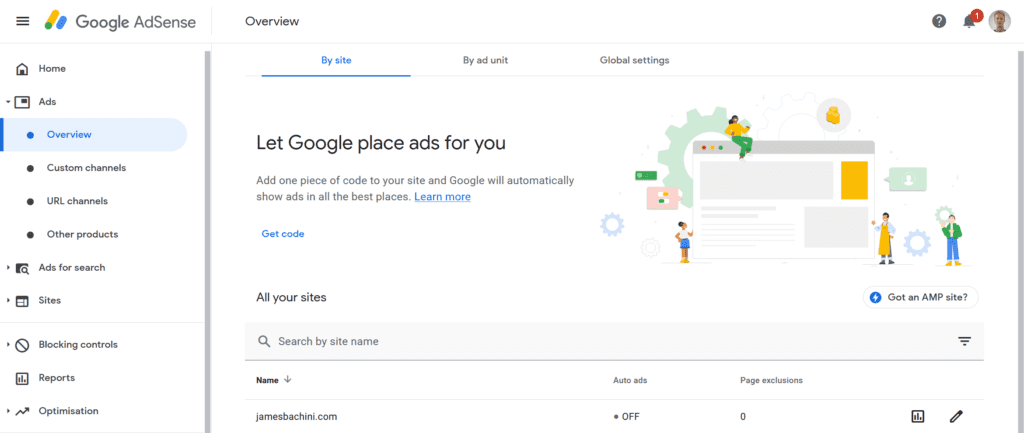Viewport: 1024px width, 433px height.
Task: Switch to the By ad unit tab
Action: tap(485, 60)
